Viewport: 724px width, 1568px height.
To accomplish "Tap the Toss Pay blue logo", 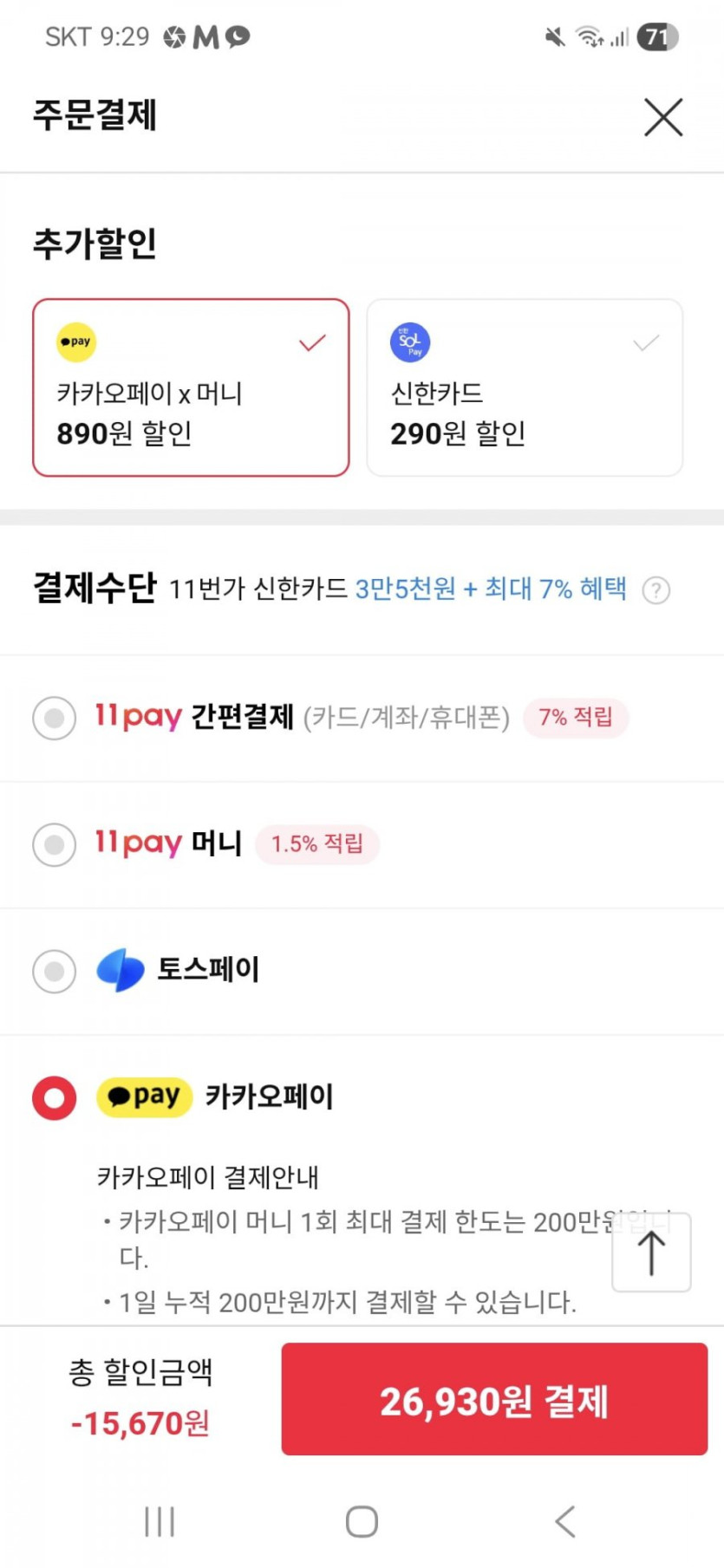I will pyautogui.click(x=121, y=970).
